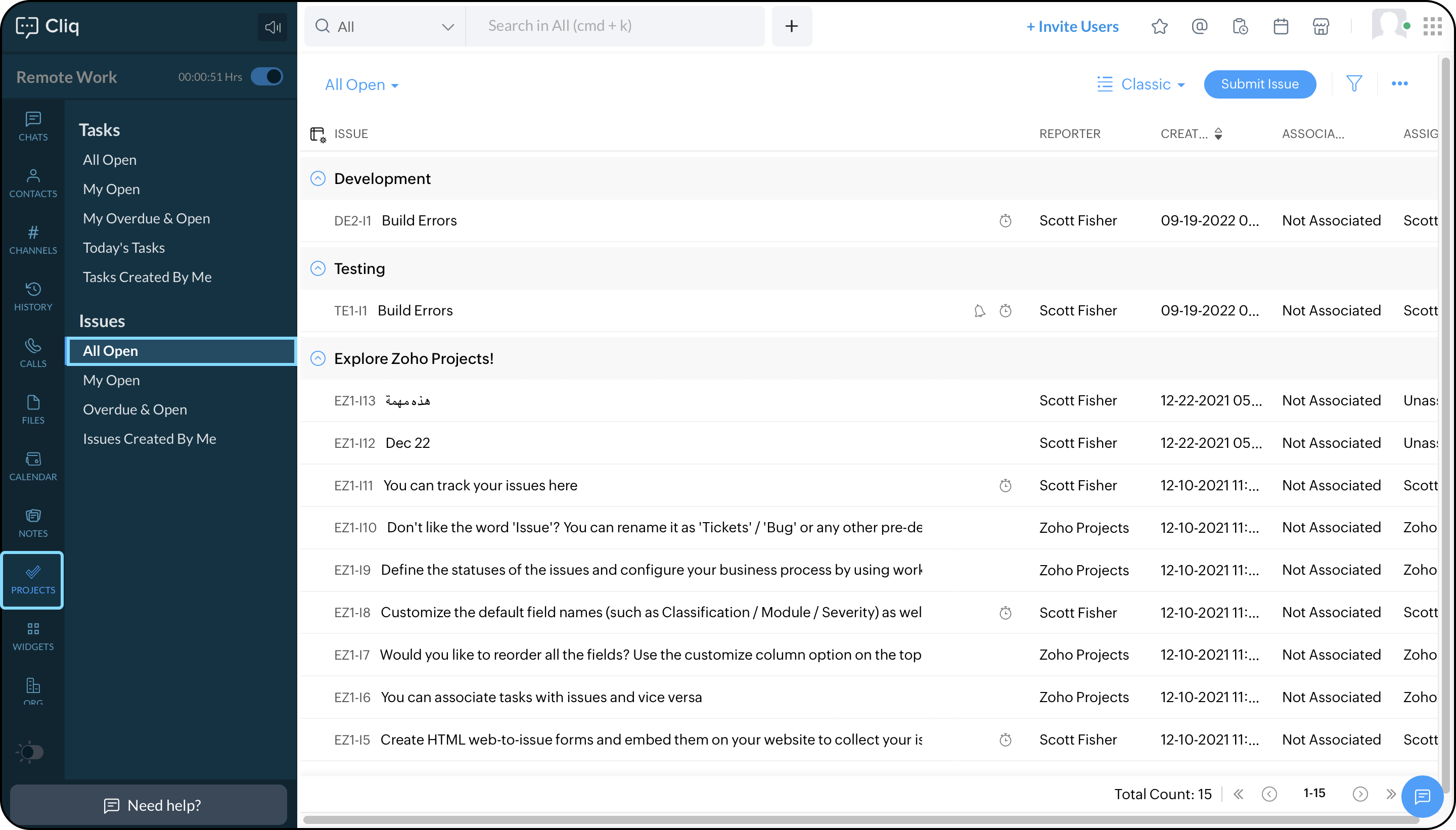The image size is (1456, 830).
Task: Select My Open under Issues
Action: [x=111, y=380]
